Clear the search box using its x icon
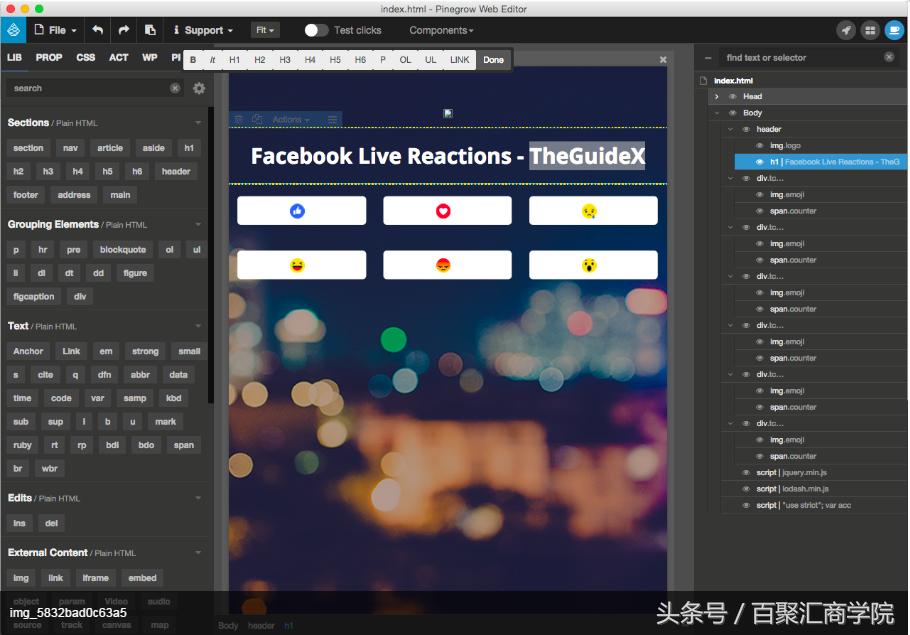The image size is (910, 635). [x=176, y=88]
